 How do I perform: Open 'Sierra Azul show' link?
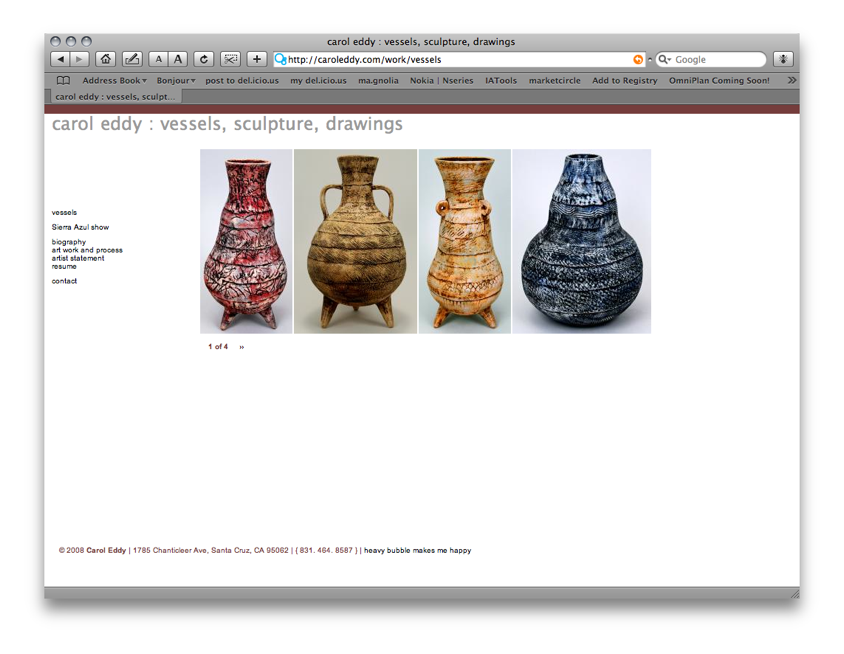coord(80,227)
